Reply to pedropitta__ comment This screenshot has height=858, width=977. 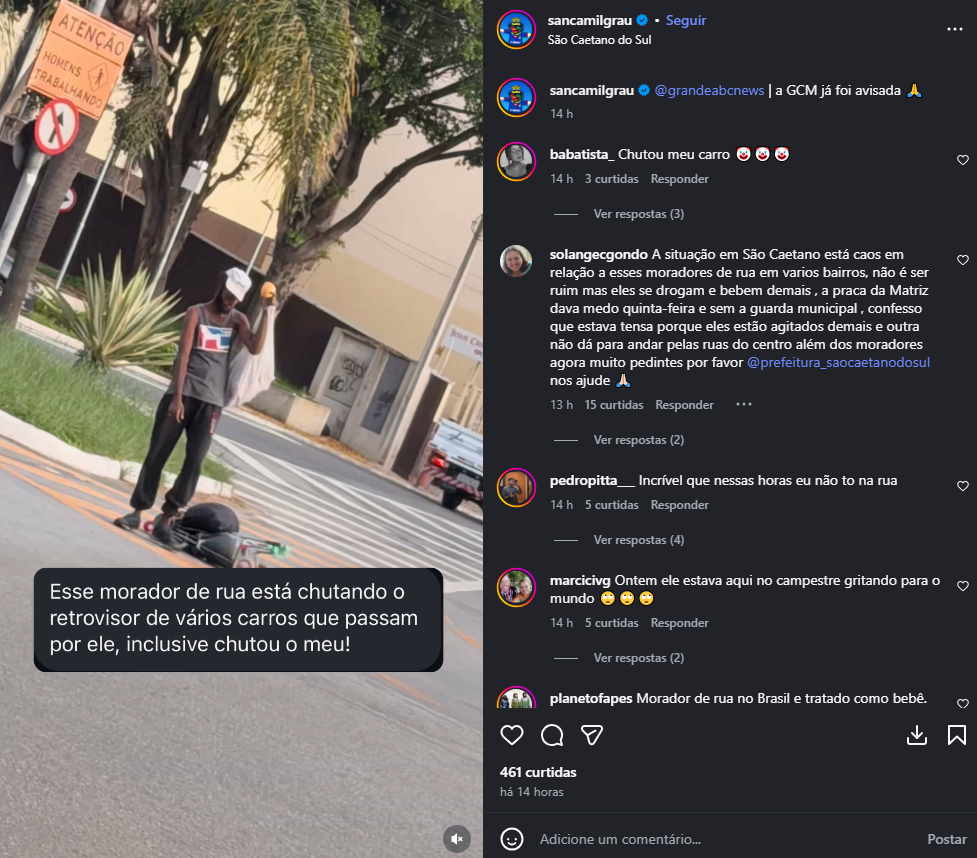[679, 505]
